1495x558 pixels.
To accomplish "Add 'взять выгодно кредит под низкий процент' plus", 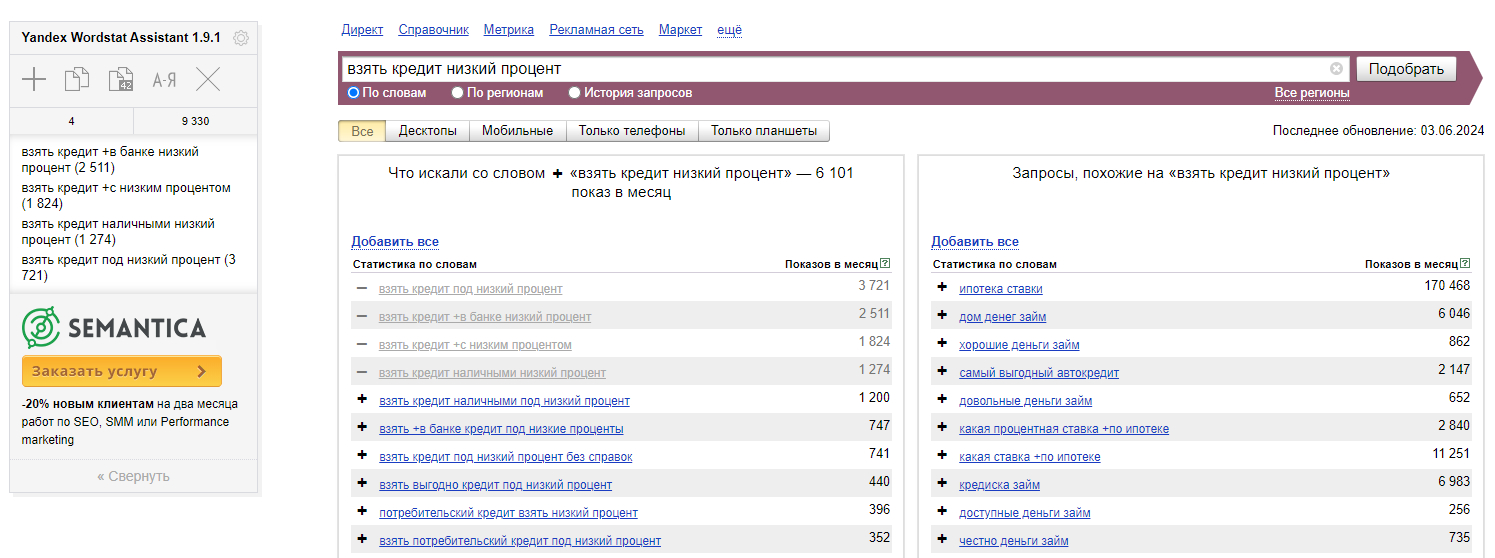I will 362,484.
